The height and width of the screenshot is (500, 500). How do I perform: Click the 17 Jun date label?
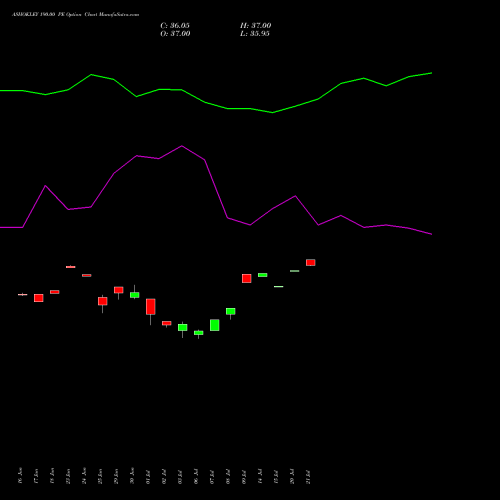pyautogui.click(x=36, y=476)
